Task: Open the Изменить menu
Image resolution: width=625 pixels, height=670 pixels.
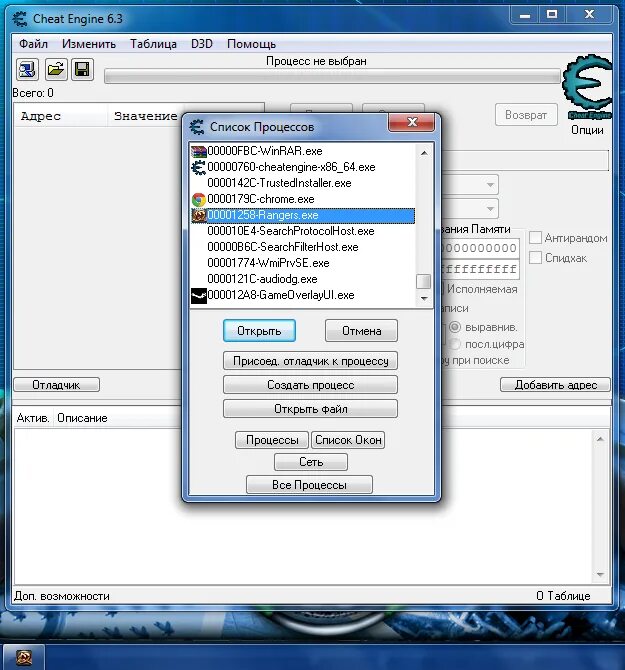Action: pos(89,44)
